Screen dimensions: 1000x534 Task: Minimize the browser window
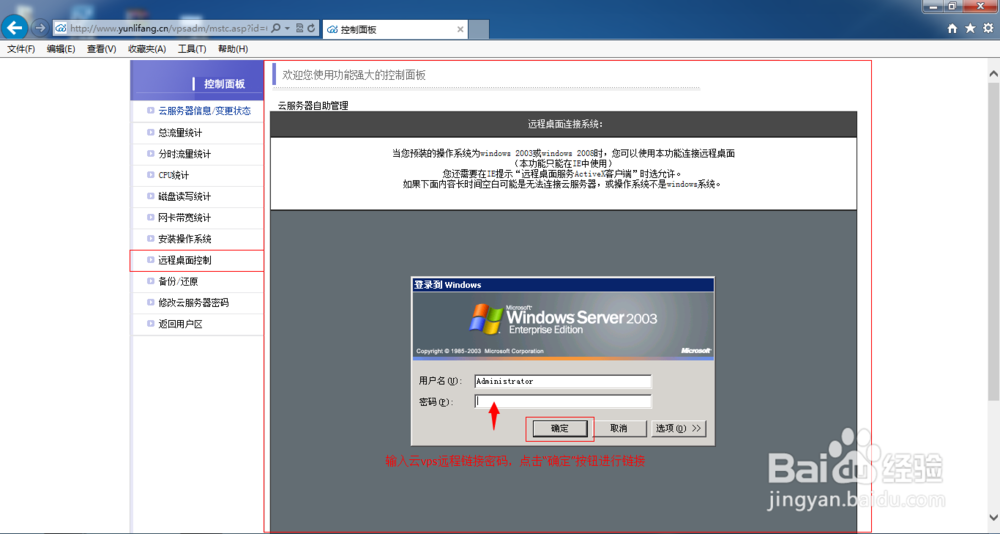point(934,6)
